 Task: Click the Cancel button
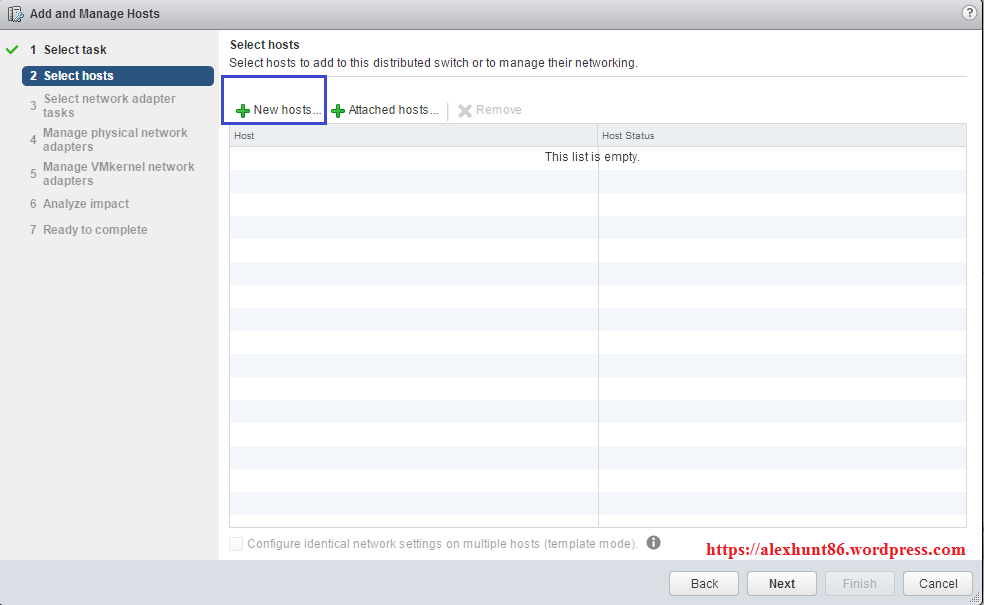pos(938,584)
